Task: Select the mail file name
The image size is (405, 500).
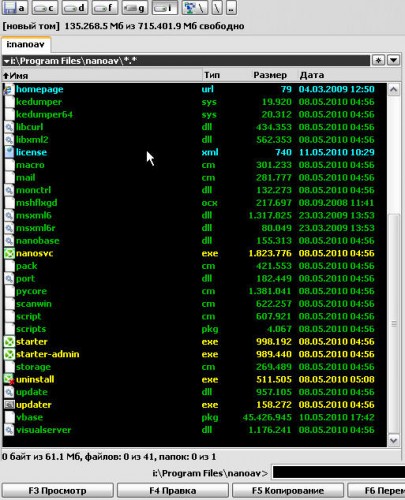Action: (26, 178)
